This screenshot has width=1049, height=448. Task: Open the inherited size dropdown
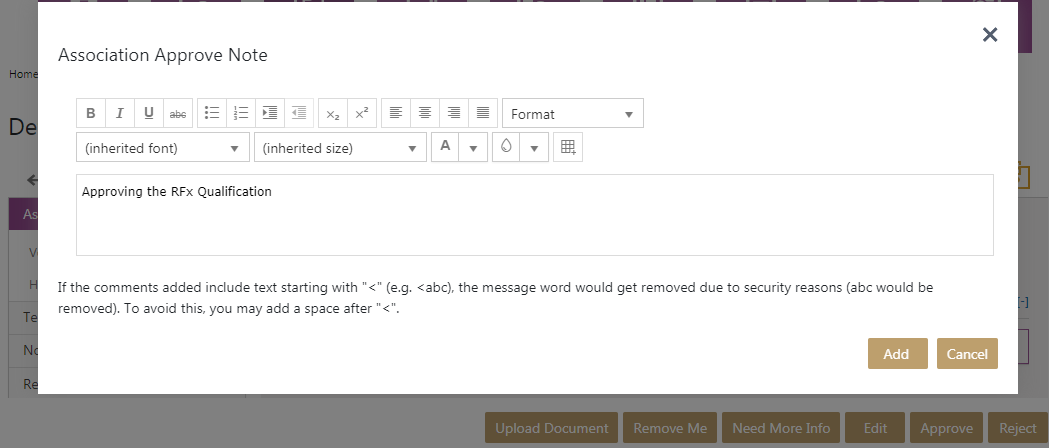pos(340,148)
